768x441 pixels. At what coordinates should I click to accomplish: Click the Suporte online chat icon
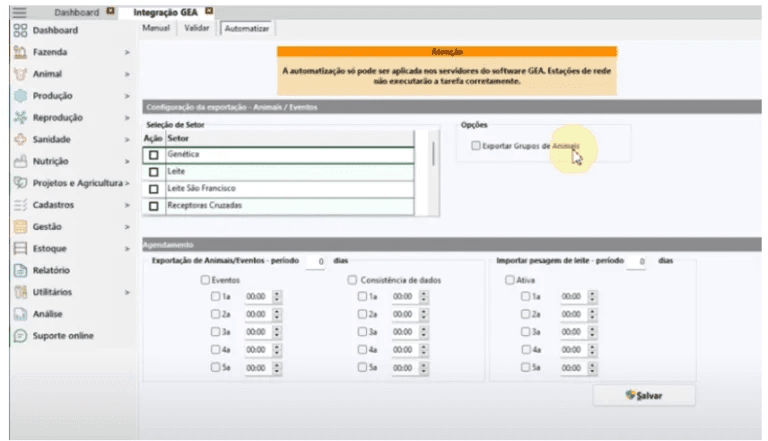(21, 336)
